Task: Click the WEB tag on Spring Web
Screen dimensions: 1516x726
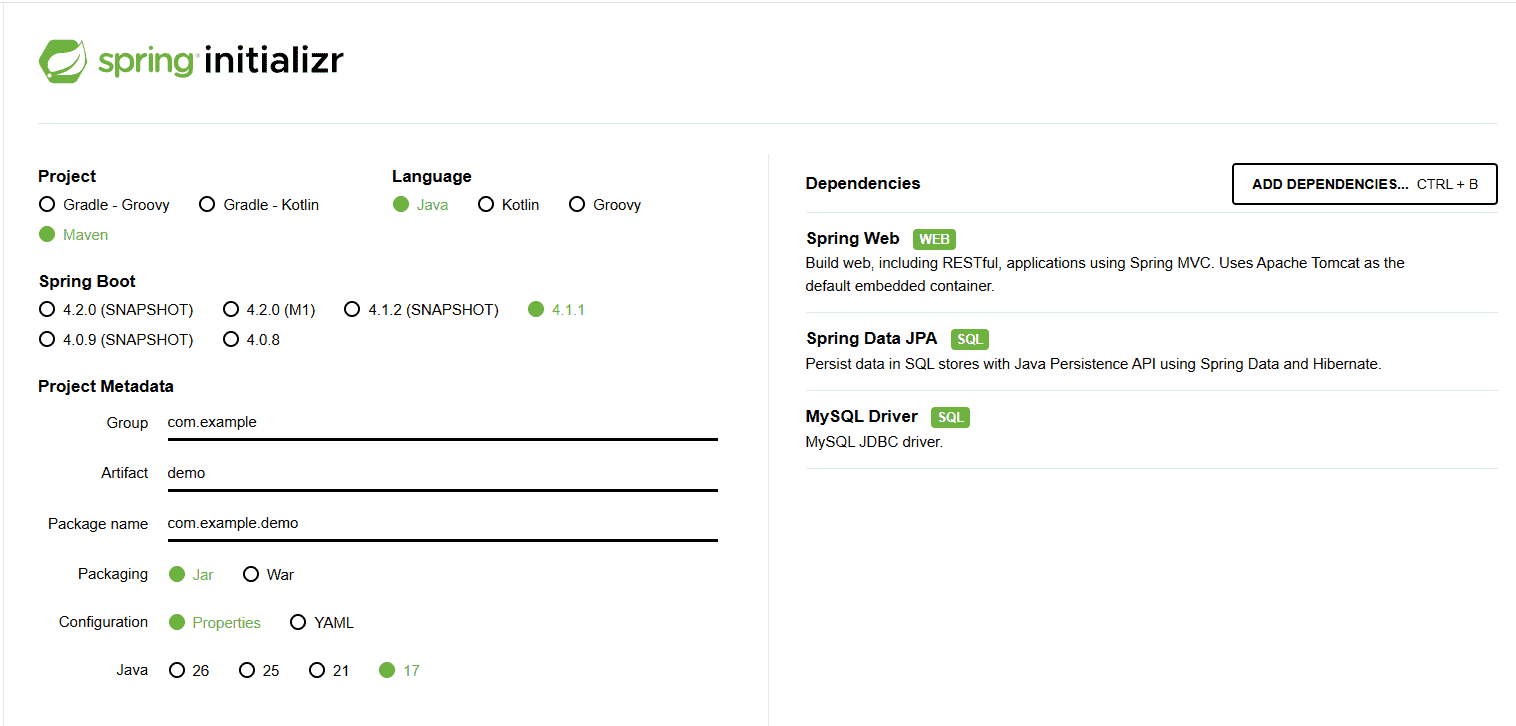Action: tap(934, 240)
